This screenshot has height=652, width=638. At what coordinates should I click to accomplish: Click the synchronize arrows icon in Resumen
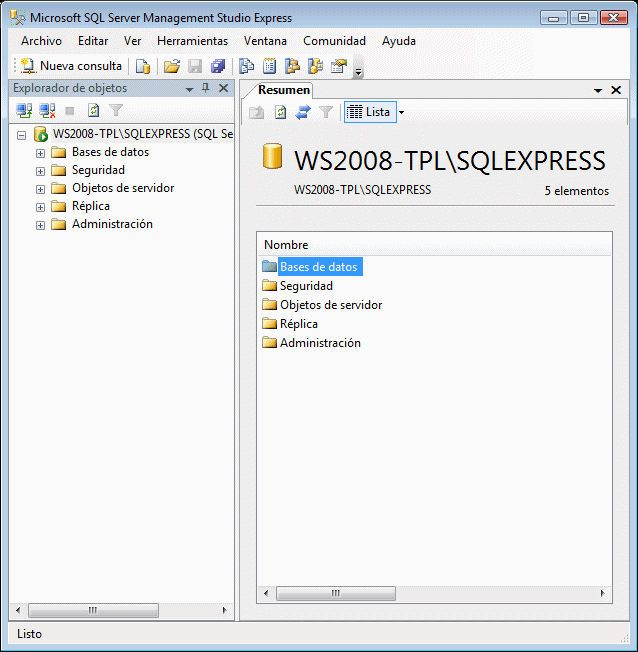tap(303, 112)
